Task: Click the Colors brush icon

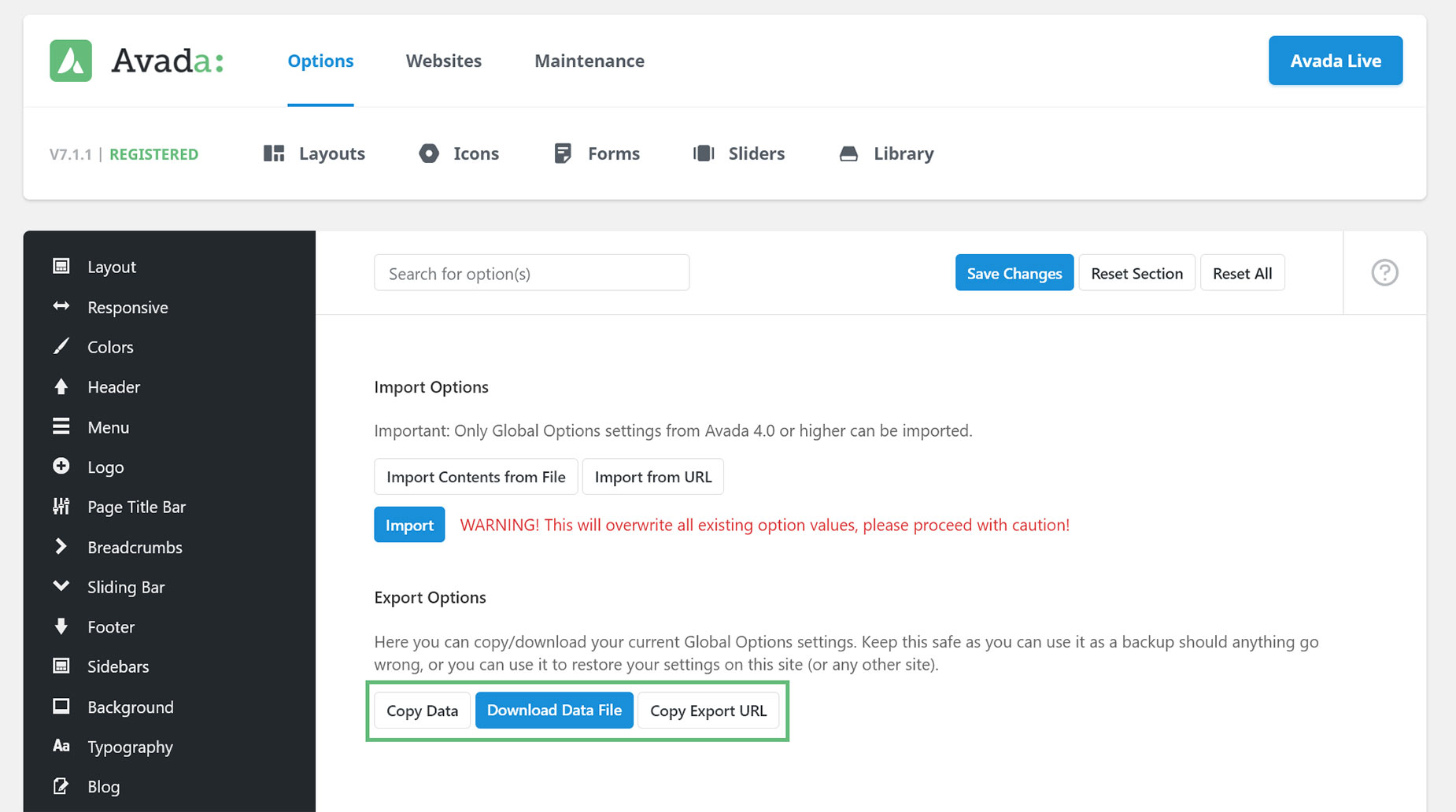Action: pyautogui.click(x=61, y=346)
